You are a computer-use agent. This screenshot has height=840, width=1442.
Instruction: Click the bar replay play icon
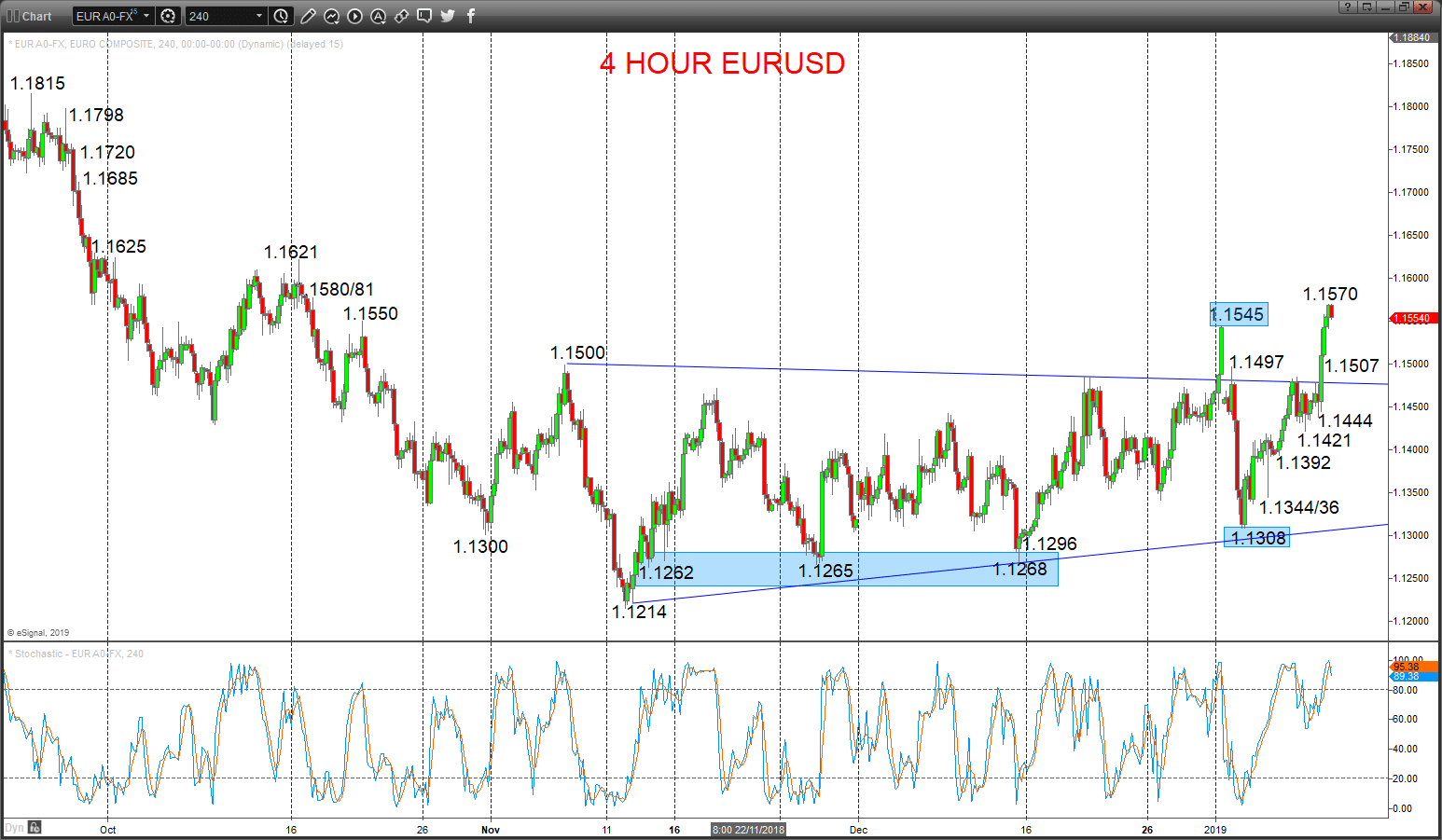tap(355, 16)
